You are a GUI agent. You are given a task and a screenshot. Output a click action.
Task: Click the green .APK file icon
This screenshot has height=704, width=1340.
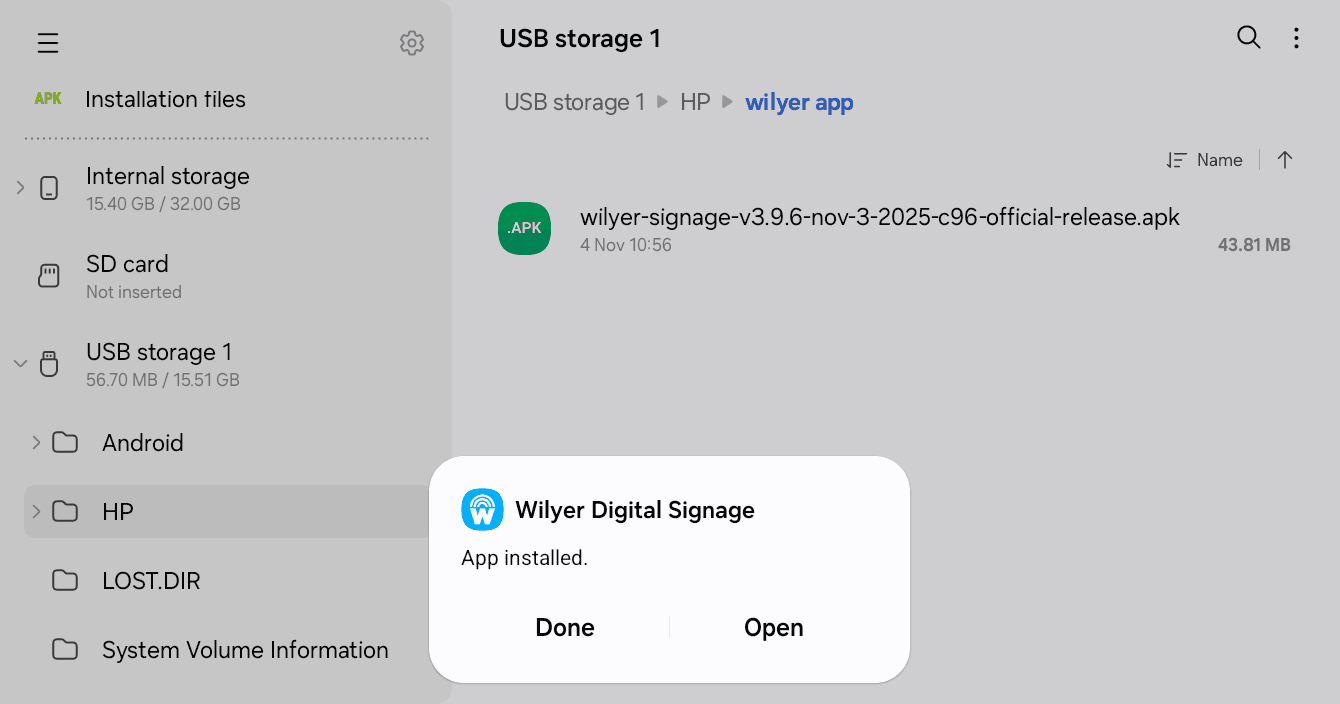coord(524,228)
